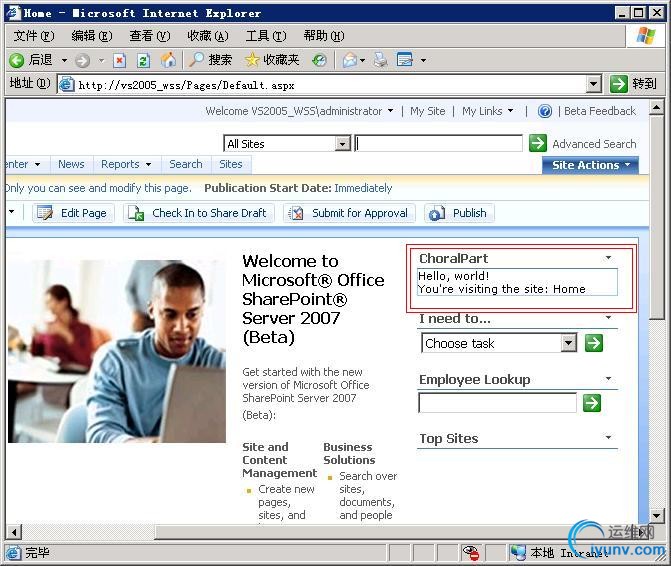Click the Edit document toolbar icon
This screenshot has width=671, height=566.
click(405, 60)
